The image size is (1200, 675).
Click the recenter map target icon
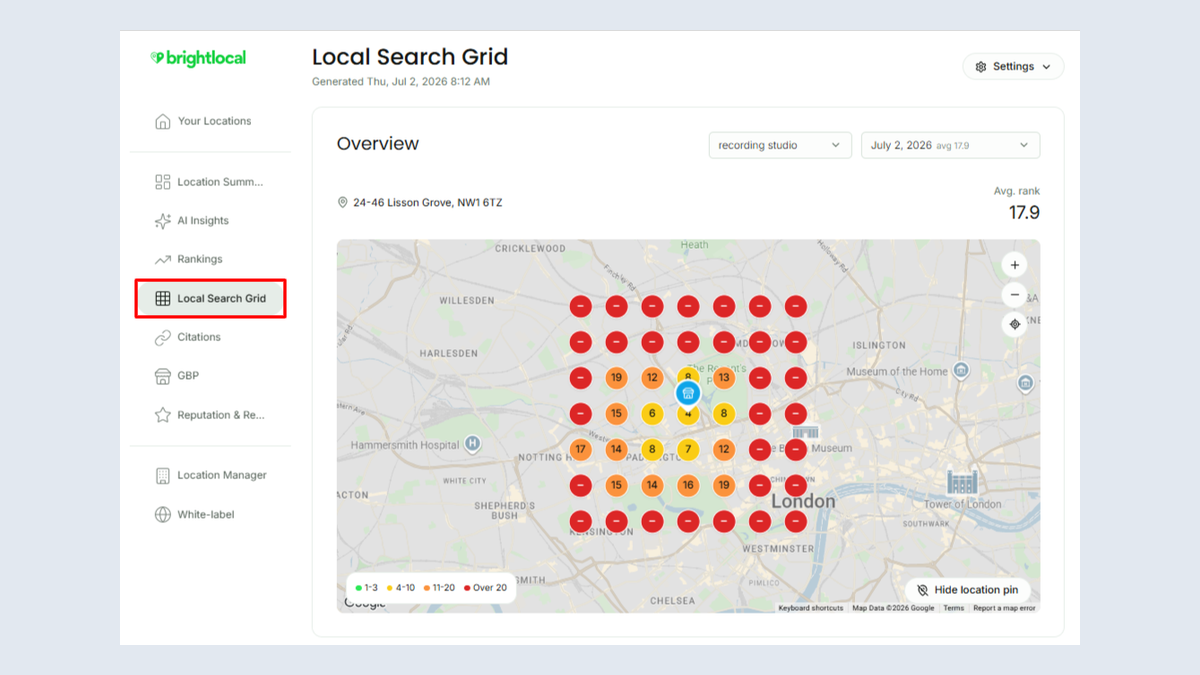point(1015,324)
